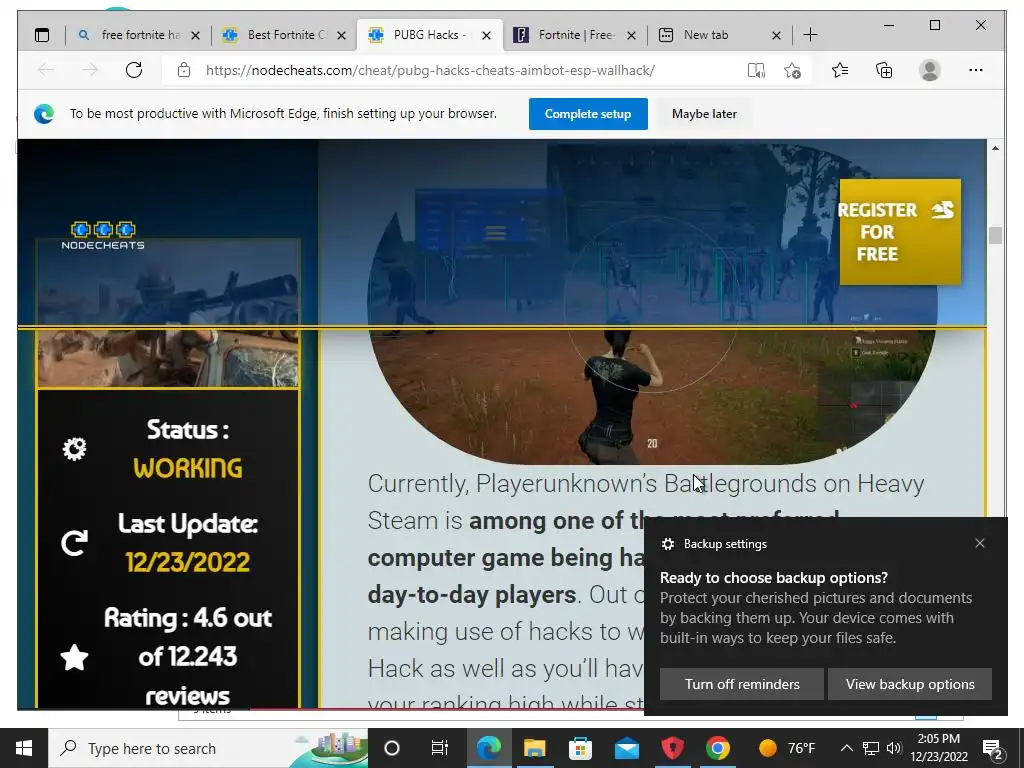Click the View backup options button

click(x=910, y=684)
